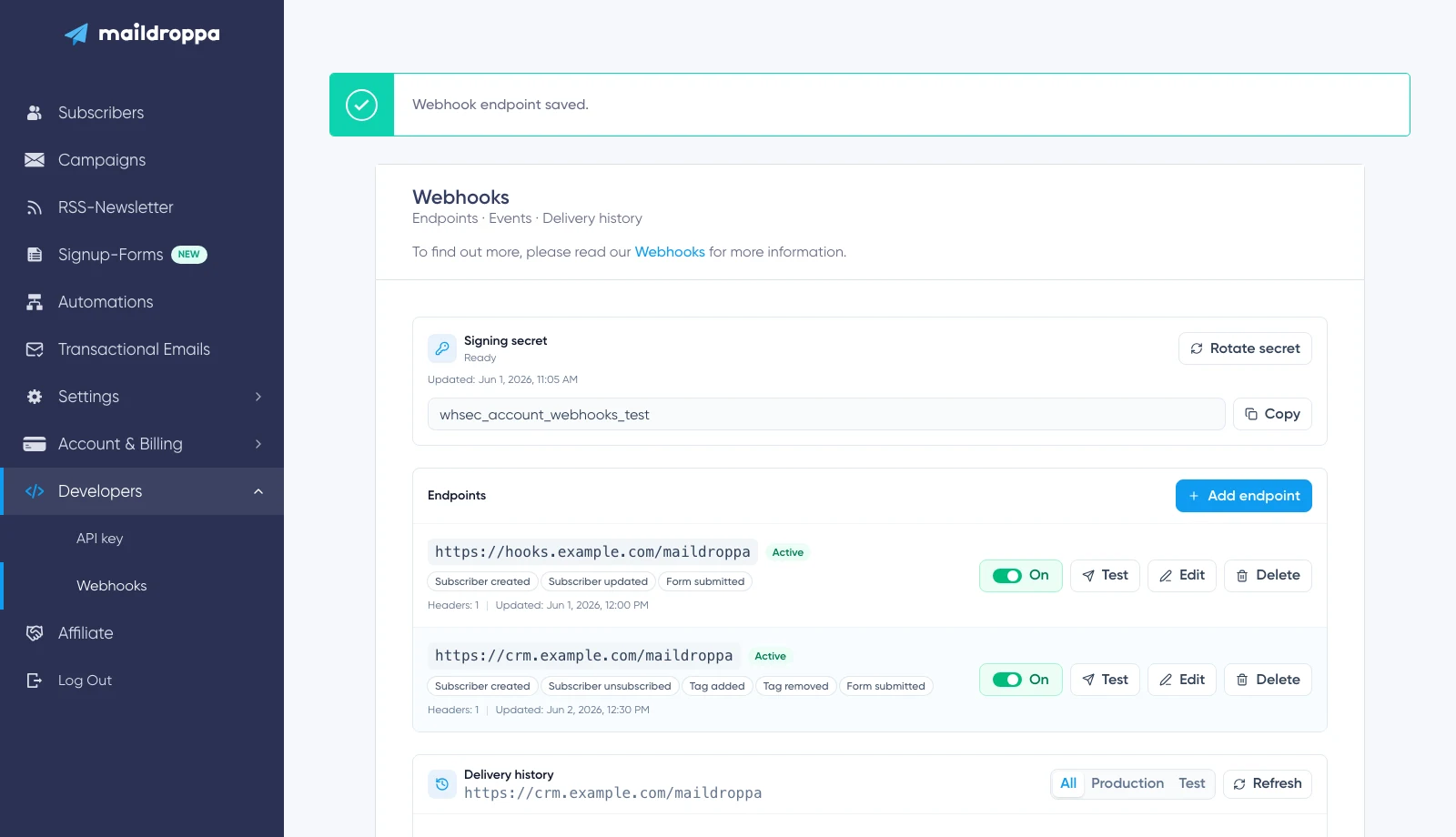Screen dimensions: 1456x837
Task: Collapse the Developers menu chevron
Action: [258, 491]
